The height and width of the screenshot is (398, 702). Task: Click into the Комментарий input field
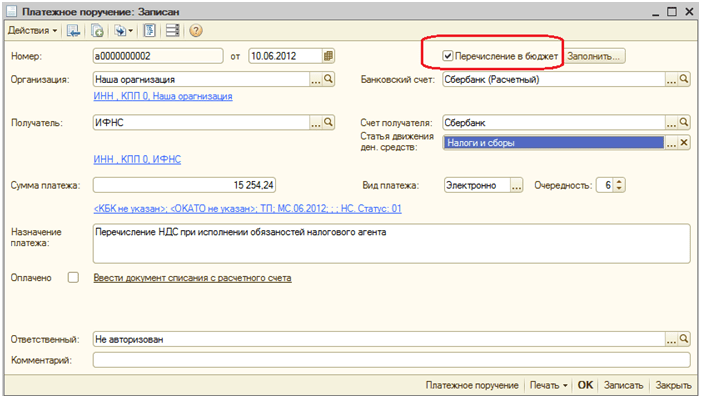391,360
